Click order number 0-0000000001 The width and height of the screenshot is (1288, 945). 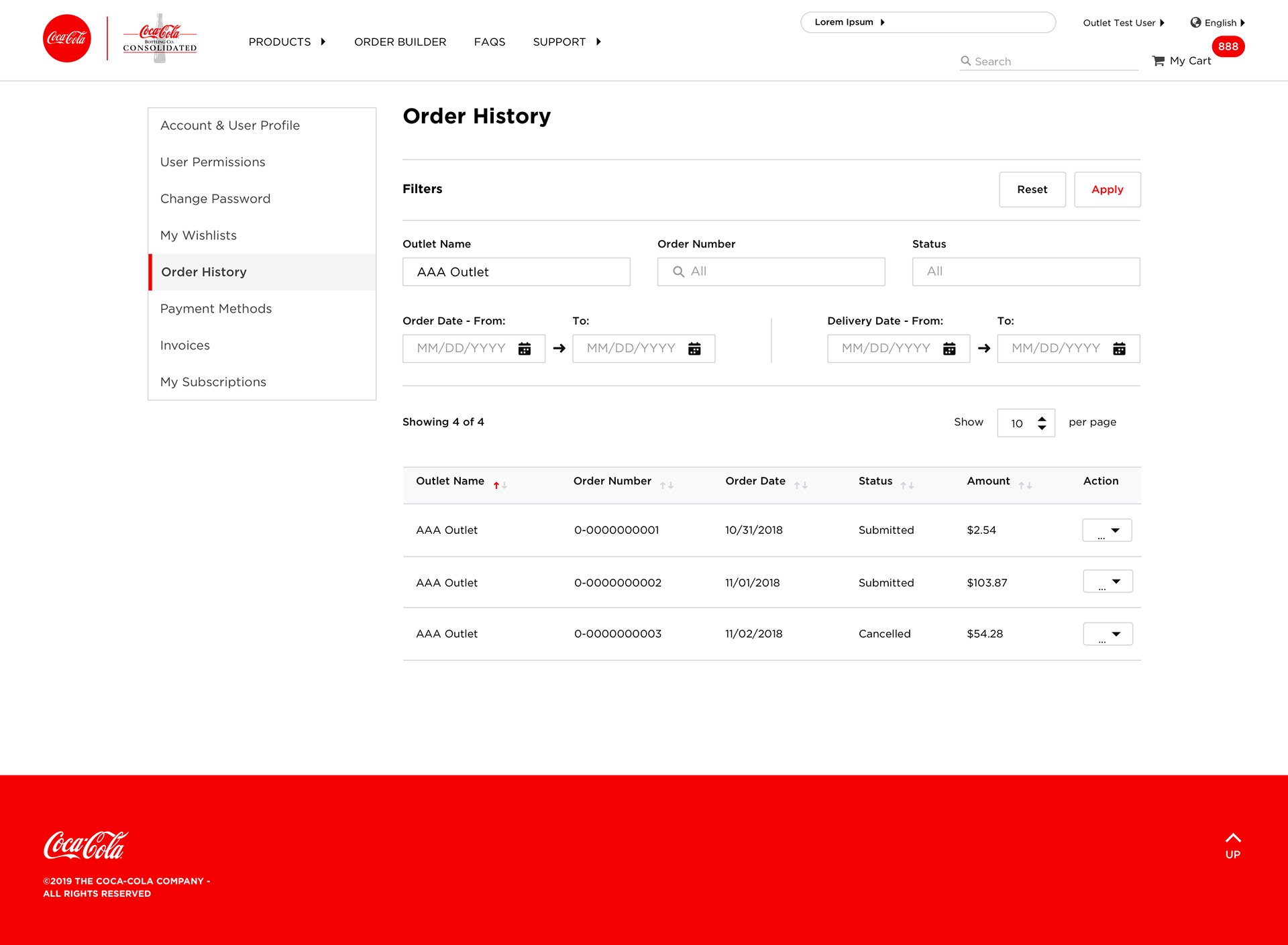[x=616, y=530]
